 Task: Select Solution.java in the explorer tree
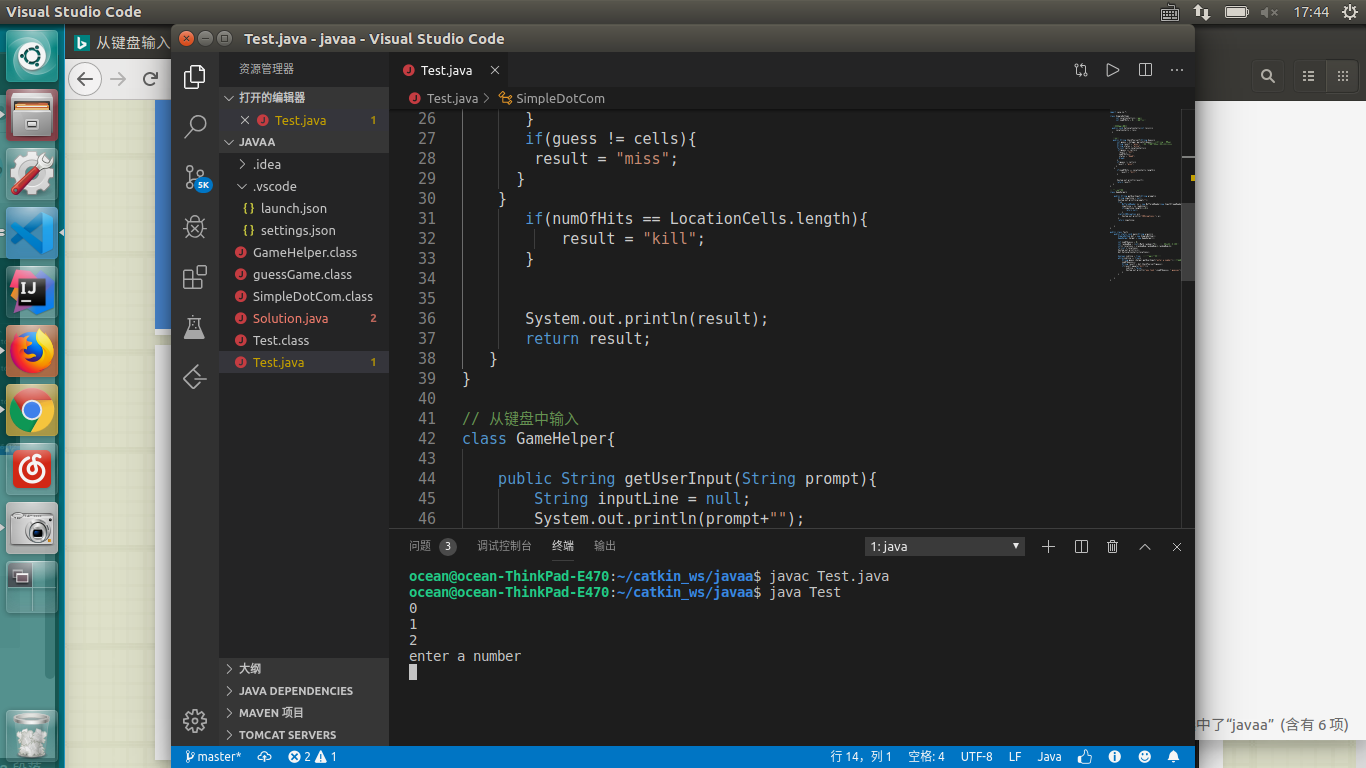(290, 318)
